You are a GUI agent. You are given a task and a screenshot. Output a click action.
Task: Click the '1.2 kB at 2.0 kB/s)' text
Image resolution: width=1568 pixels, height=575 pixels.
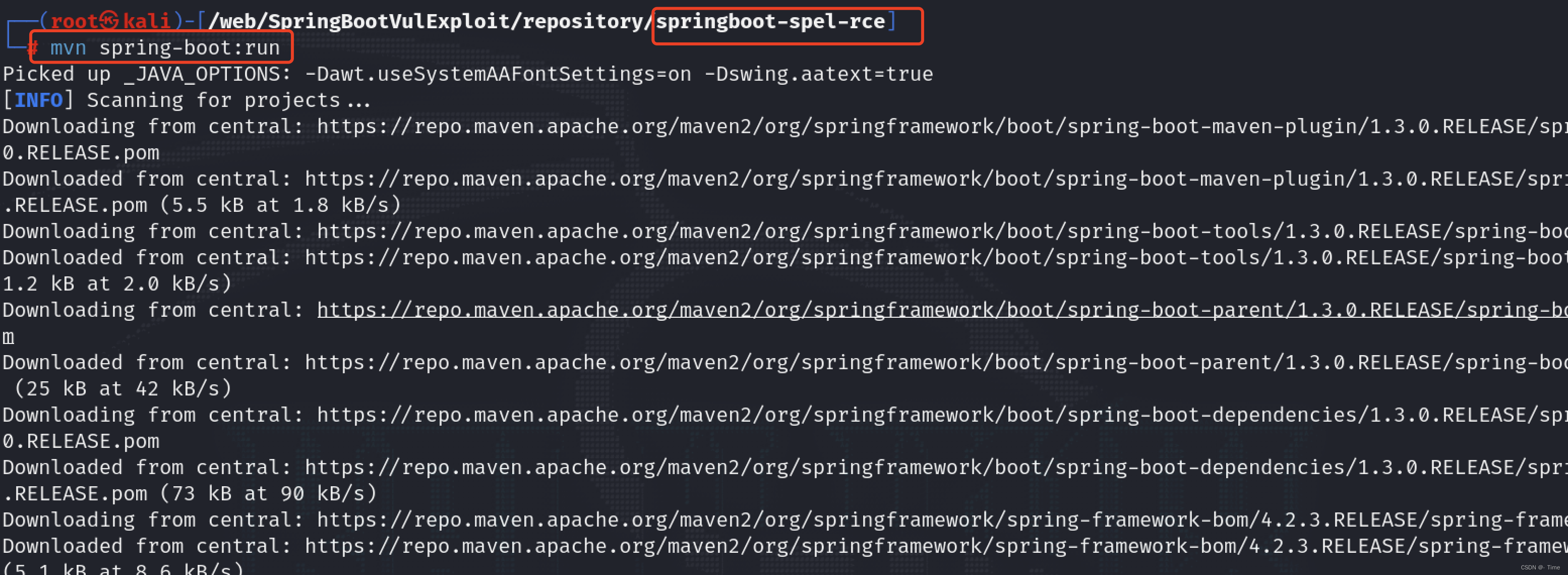pyautogui.click(x=117, y=284)
